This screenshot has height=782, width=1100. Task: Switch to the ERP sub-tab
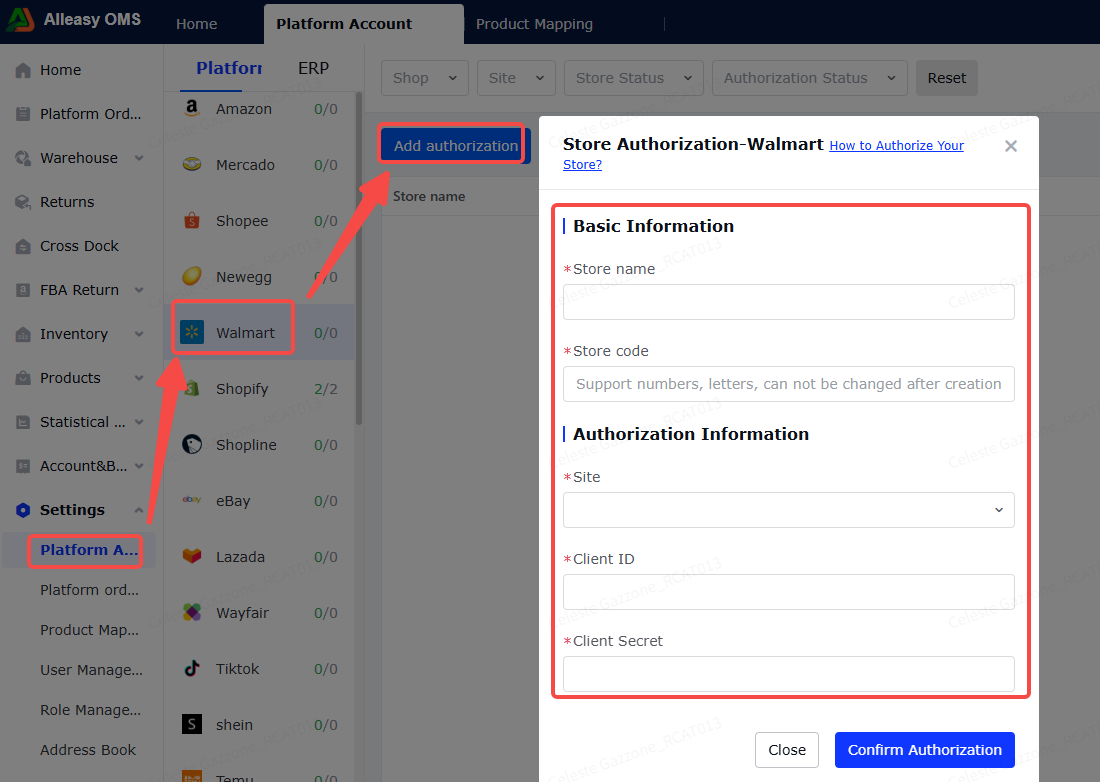point(313,68)
